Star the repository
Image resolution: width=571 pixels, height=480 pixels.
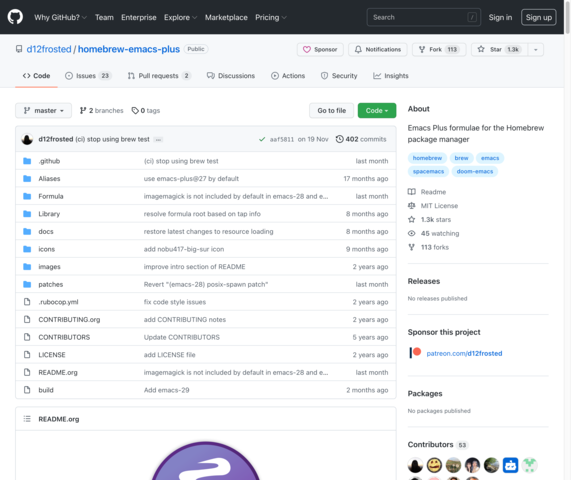[500, 50]
